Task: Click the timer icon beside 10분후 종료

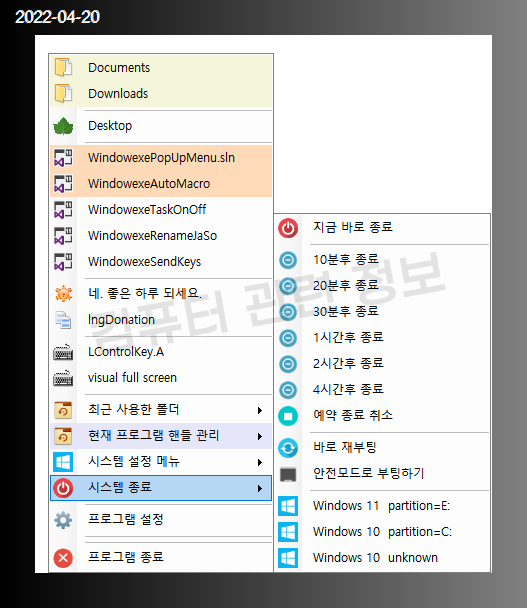Action: pyautogui.click(x=288, y=260)
